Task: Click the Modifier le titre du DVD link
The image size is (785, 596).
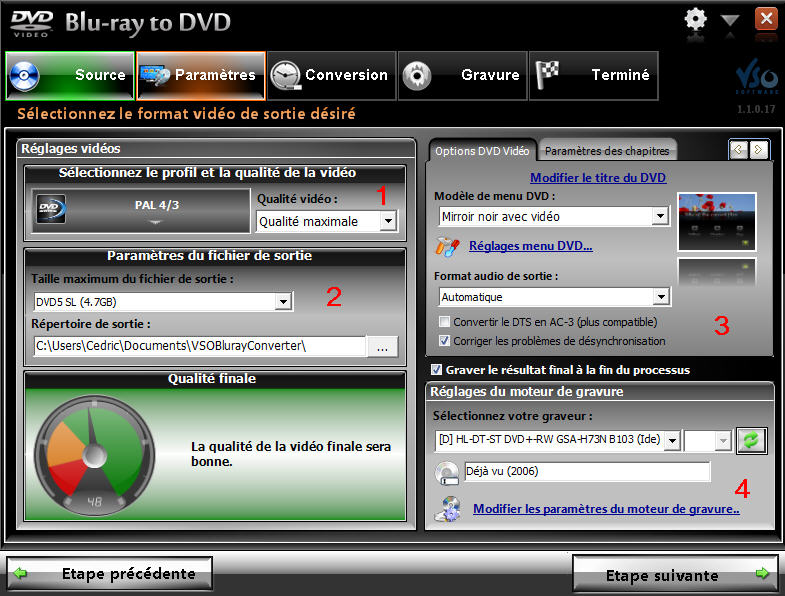Action: pos(598,178)
